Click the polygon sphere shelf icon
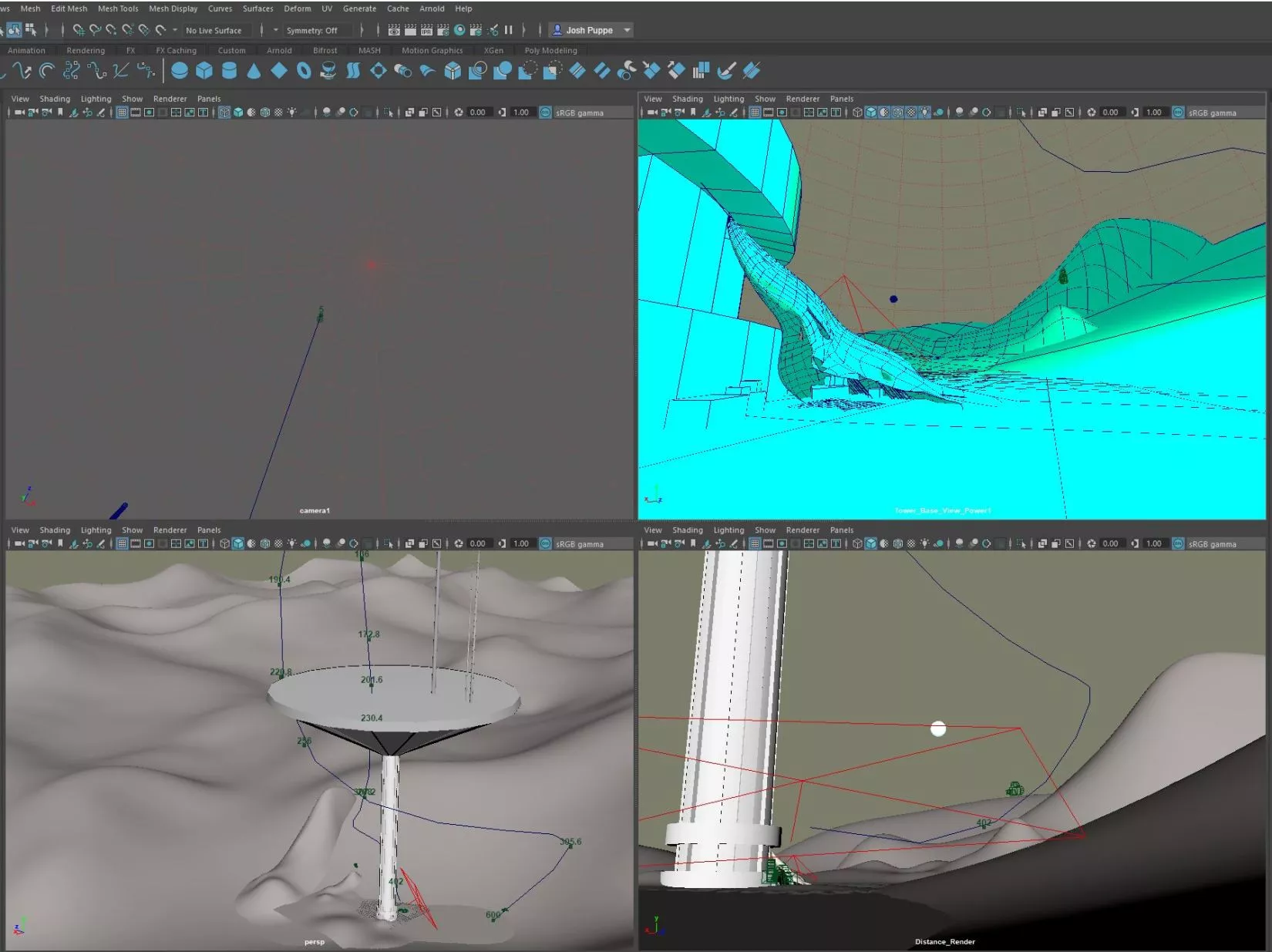The height and width of the screenshot is (952, 1272). click(180, 71)
